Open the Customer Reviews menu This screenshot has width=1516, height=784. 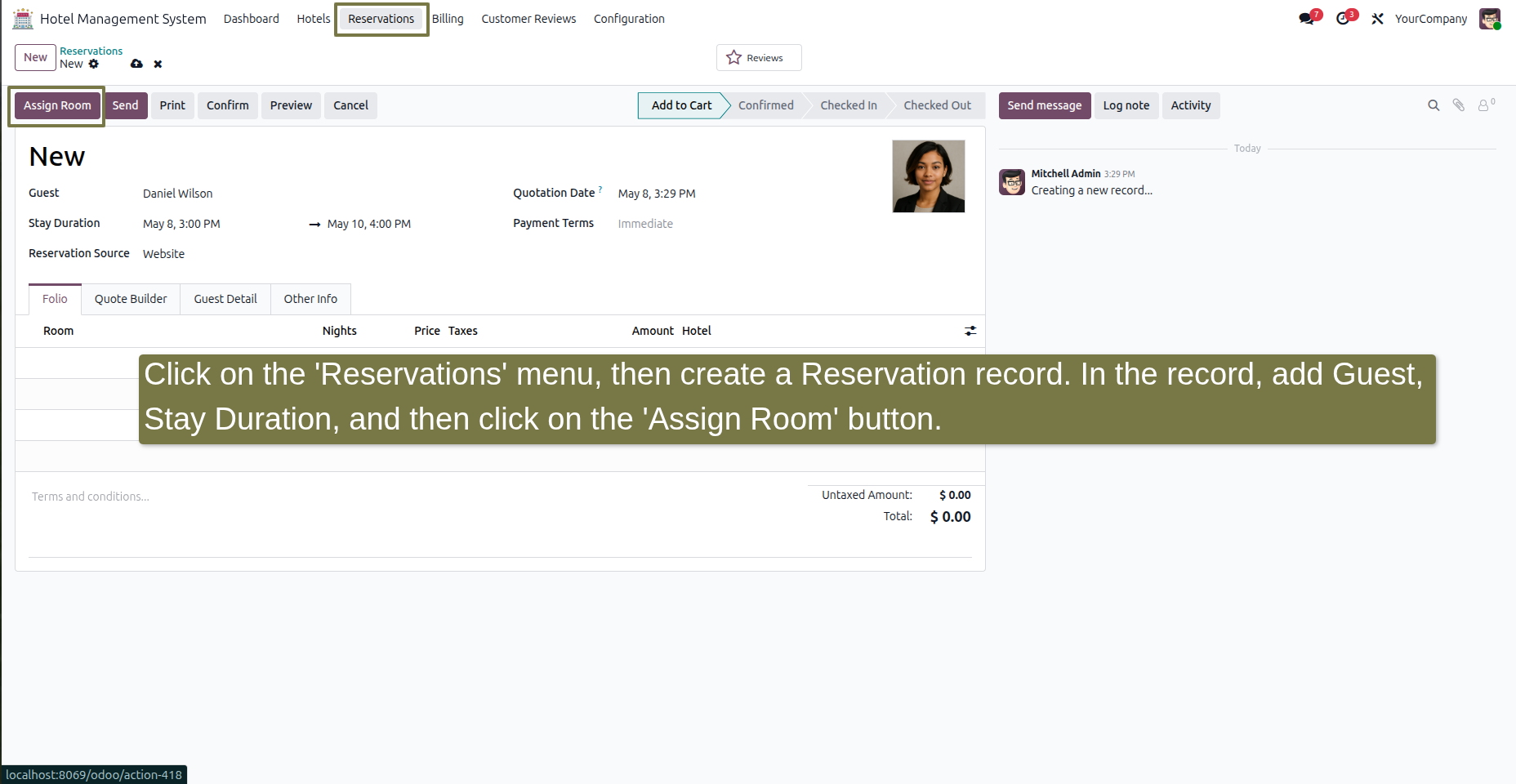(528, 19)
